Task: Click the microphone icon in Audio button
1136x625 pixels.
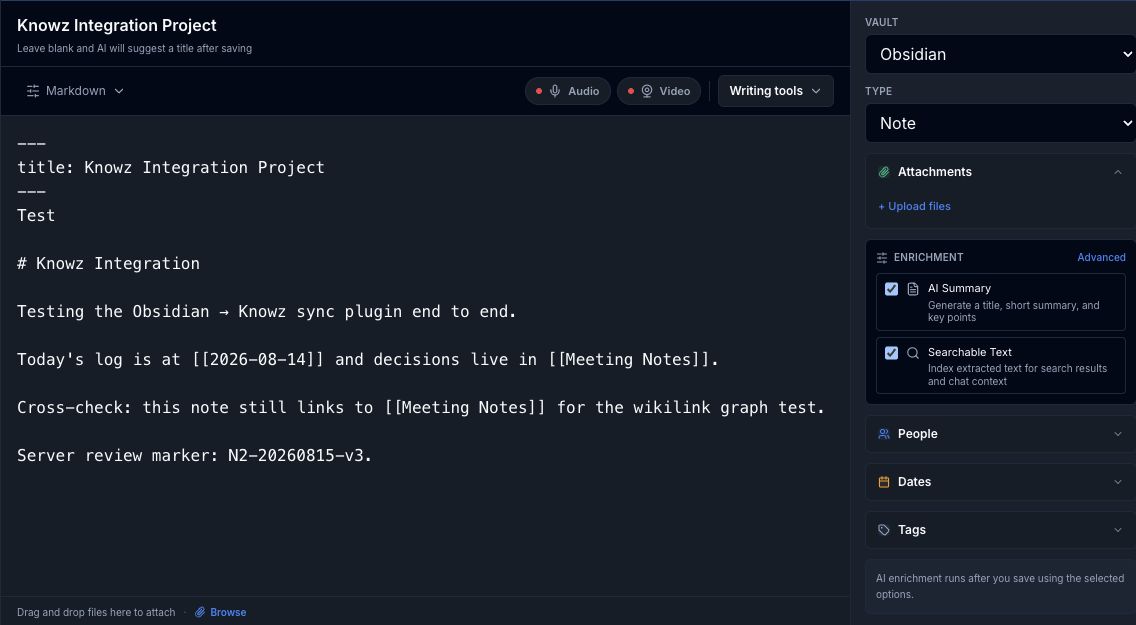Action: click(555, 91)
